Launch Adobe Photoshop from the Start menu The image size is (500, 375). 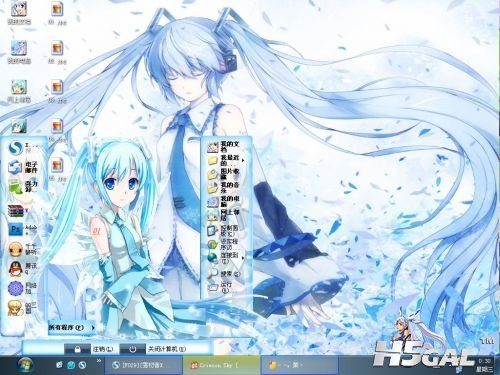pyautogui.click(x=23, y=229)
